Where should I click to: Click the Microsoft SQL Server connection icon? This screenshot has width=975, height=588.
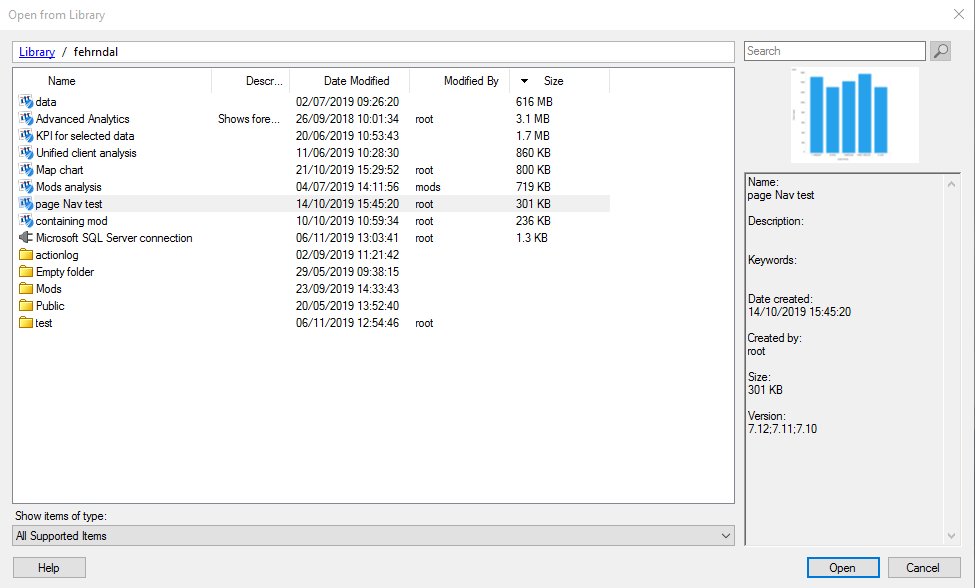point(26,238)
